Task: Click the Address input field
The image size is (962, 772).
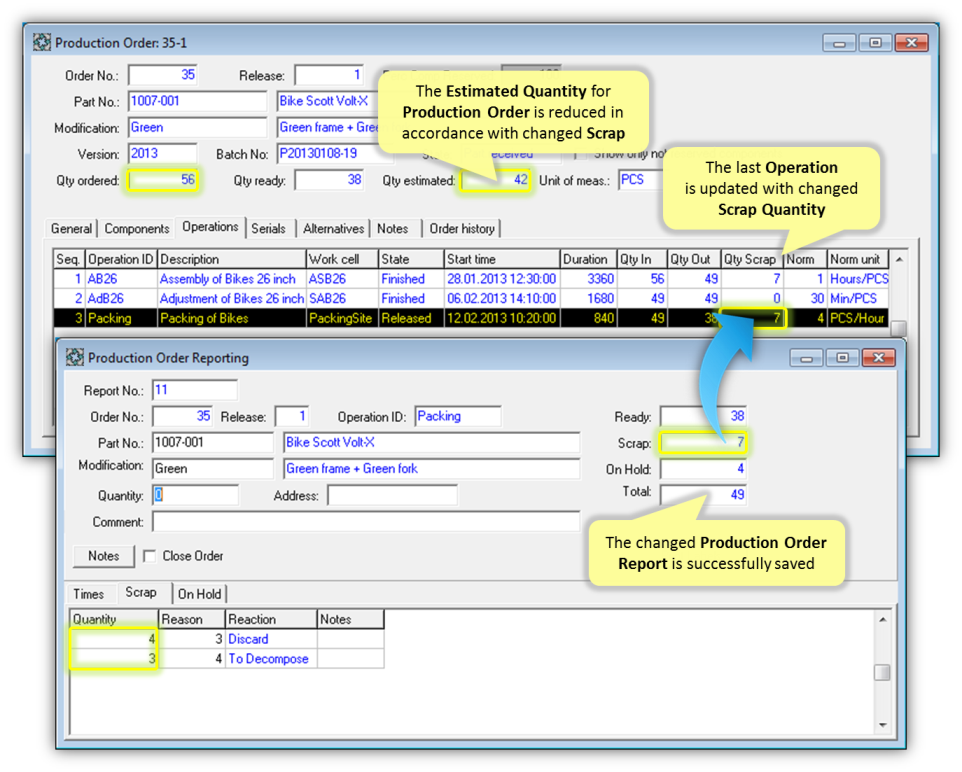Action: [392, 495]
